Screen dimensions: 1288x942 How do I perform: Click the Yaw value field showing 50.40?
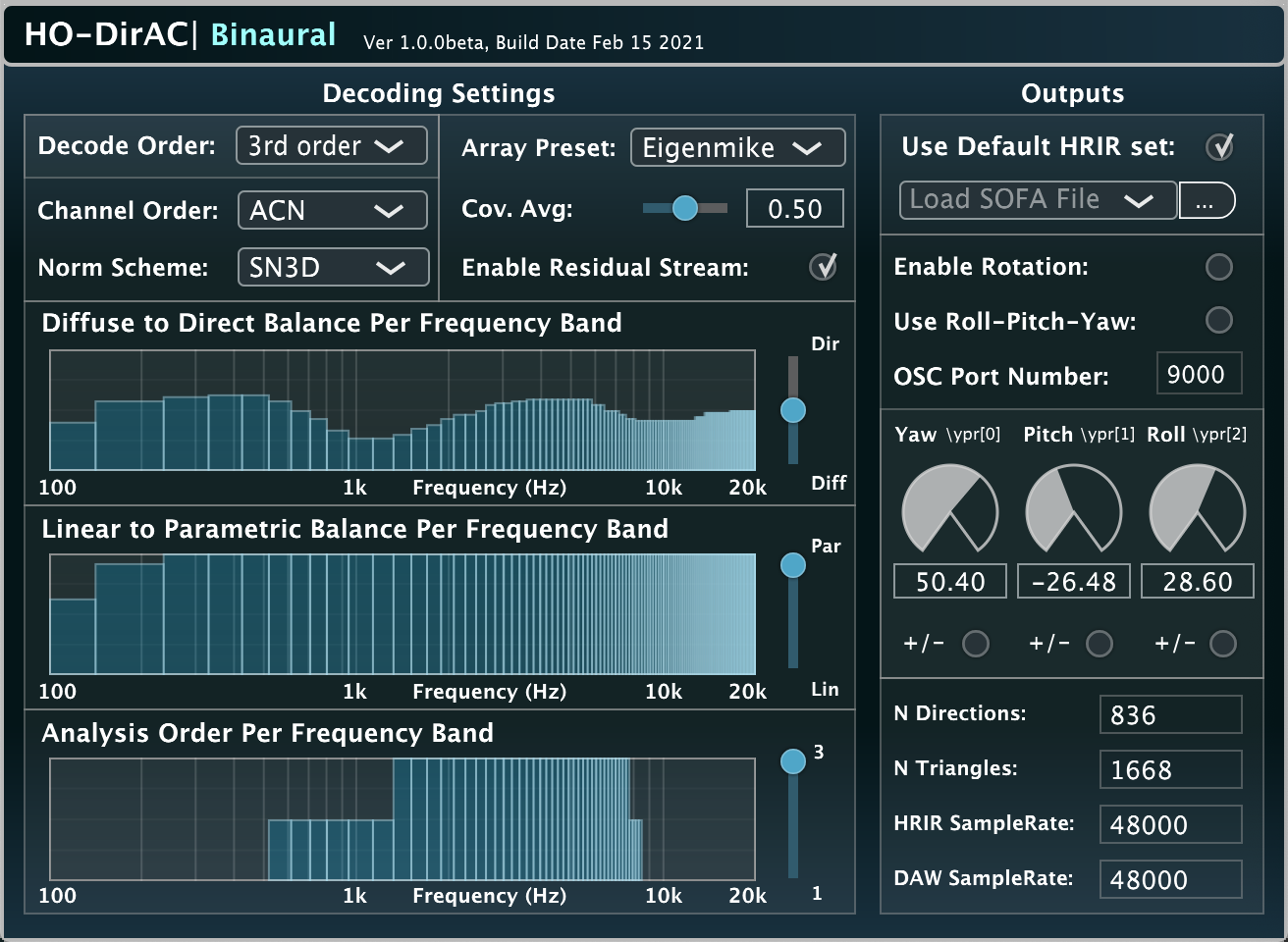point(950,582)
